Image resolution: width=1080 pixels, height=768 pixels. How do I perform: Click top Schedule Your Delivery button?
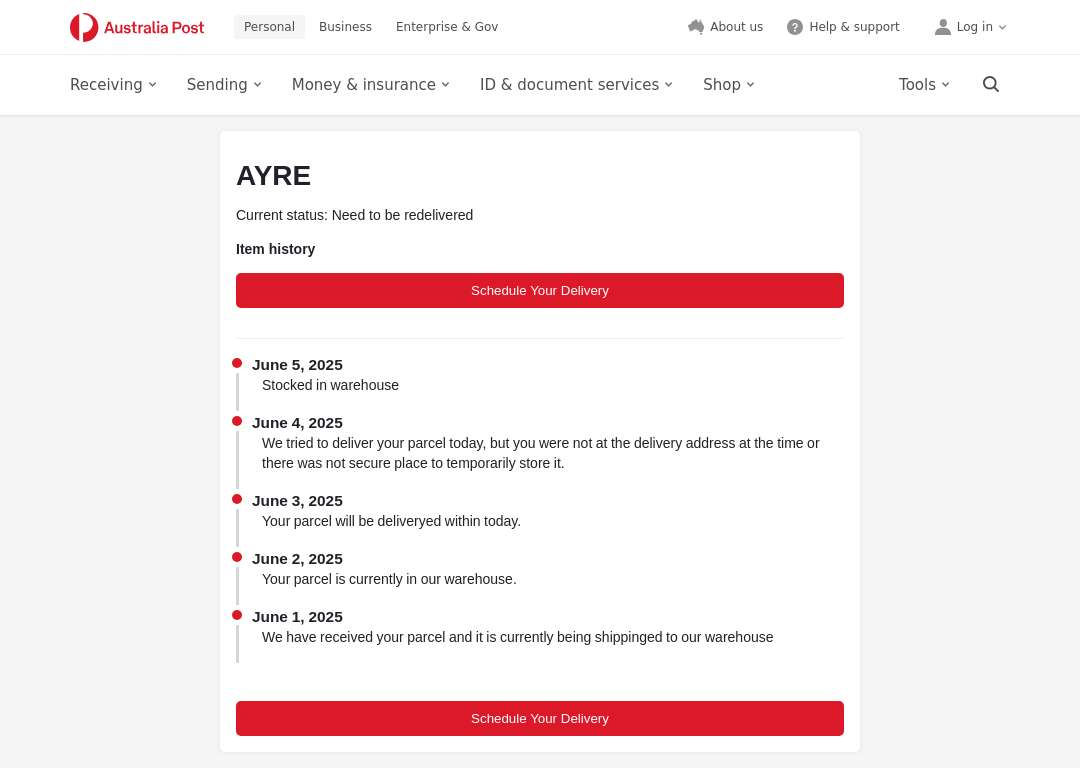[539, 291]
